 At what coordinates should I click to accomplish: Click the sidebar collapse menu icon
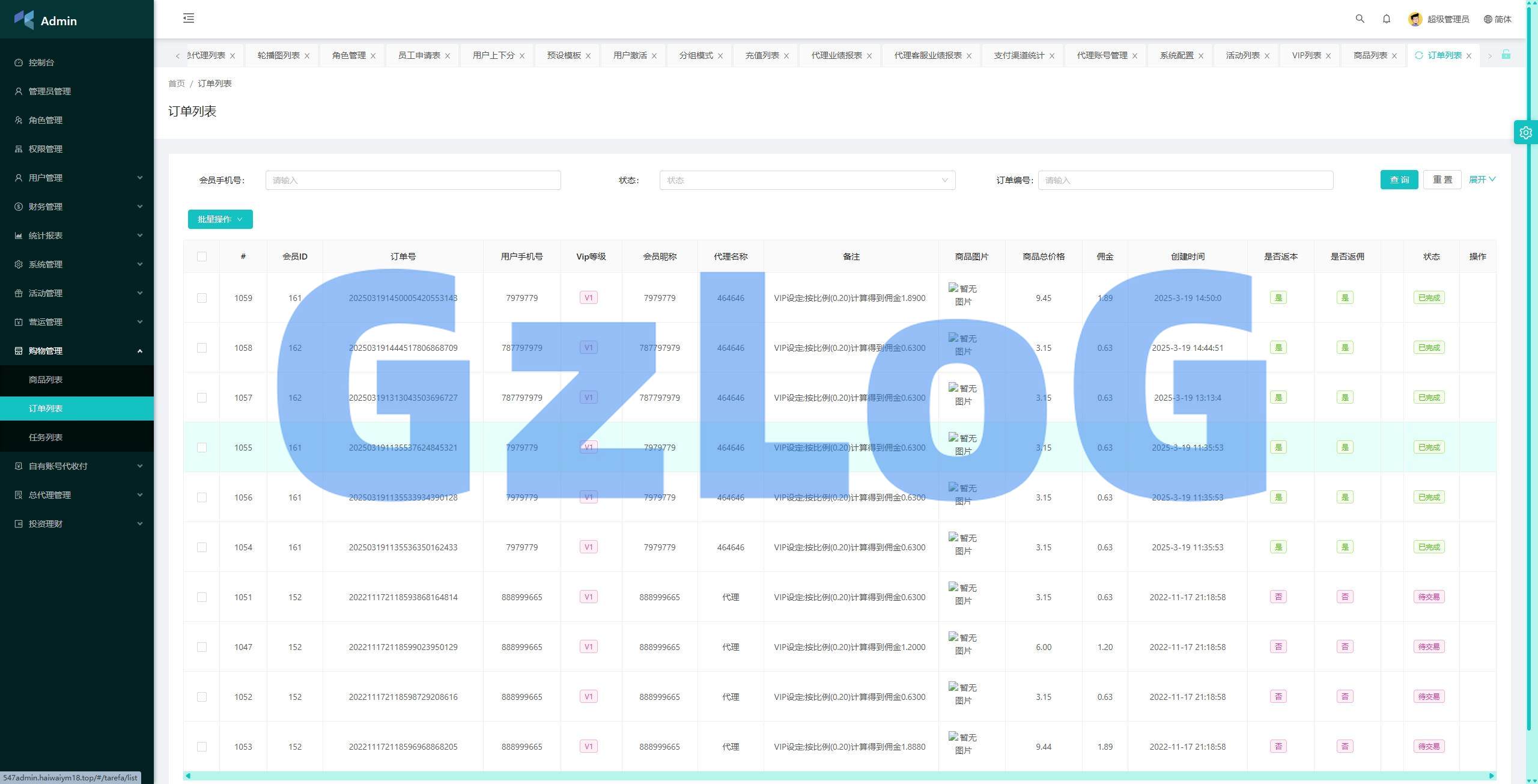[x=189, y=18]
